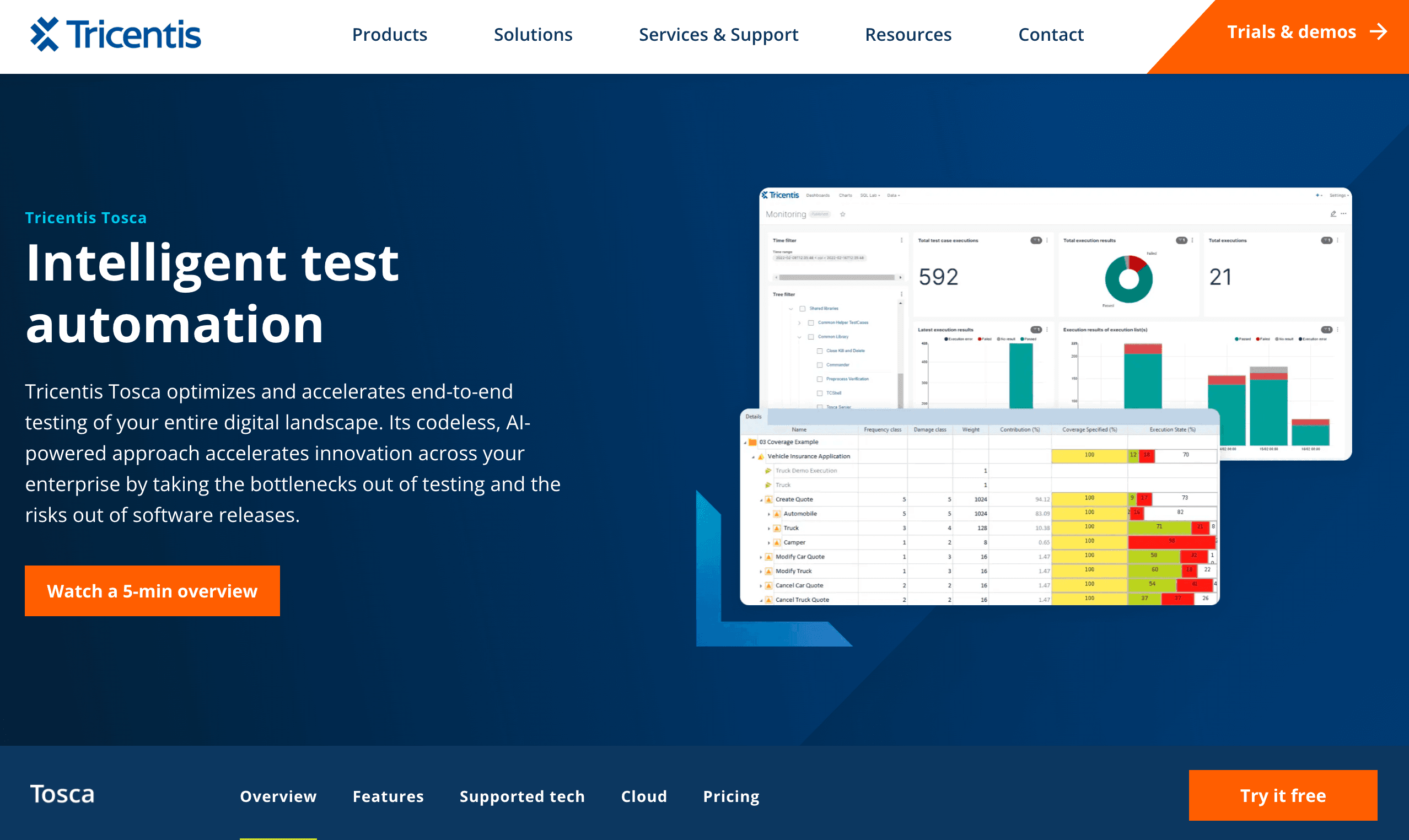This screenshot has height=840, width=1409.
Task: Switch to the Supported tech tab
Action: pyautogui.click(x=522, y=796)
